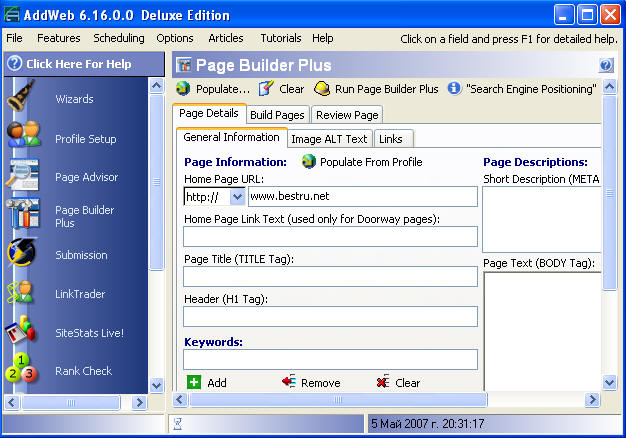Open the Tutorials menu
This screenshot has width=626, height=438.
click(x=281, y=38)
